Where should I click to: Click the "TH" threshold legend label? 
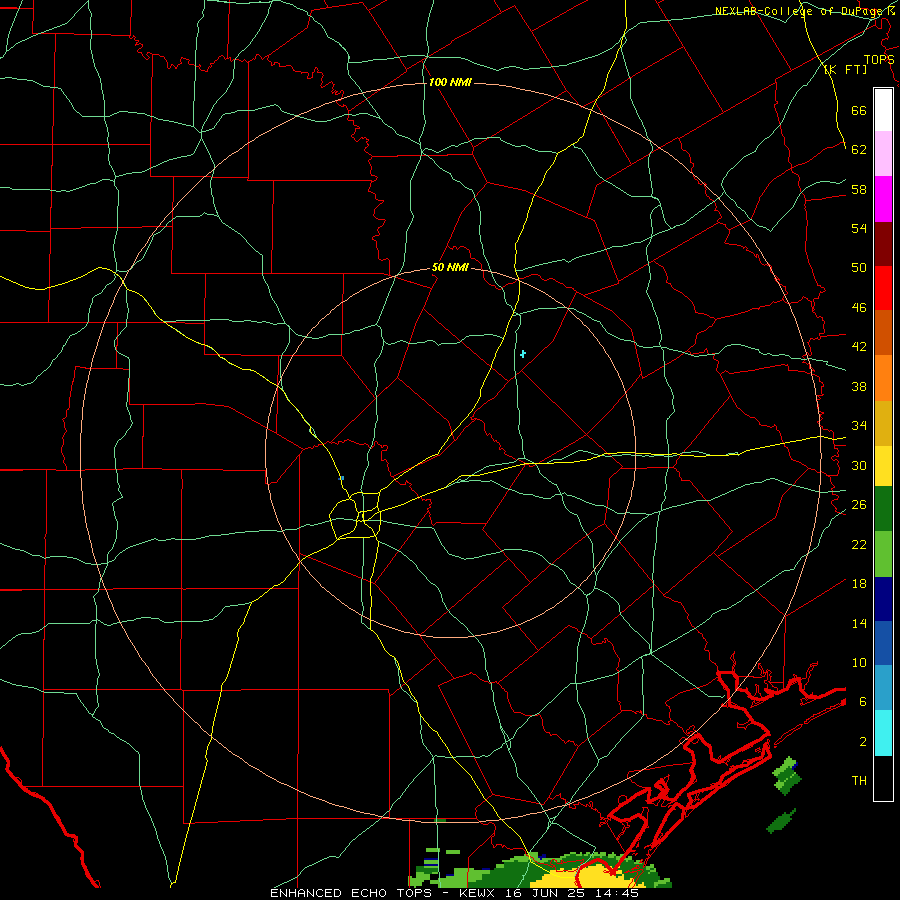[859, 781]
